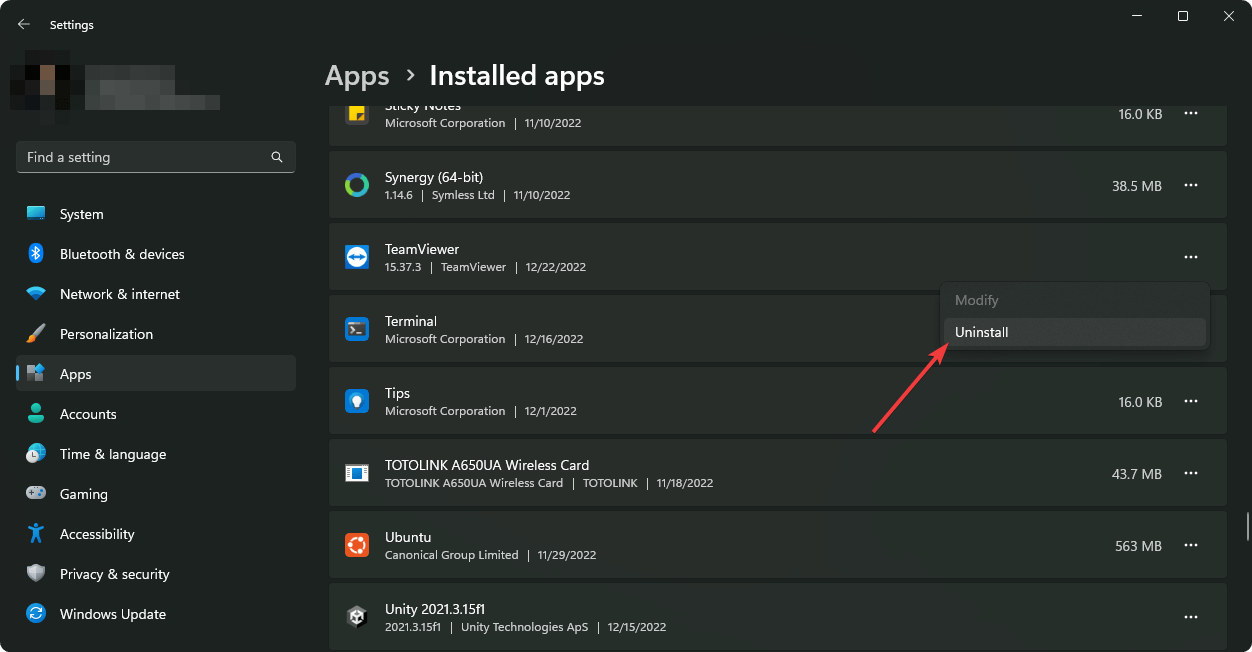Click the Unity 2021.3.15f1 app name
This screenshot has height=652, width=1252.
(x=435, y=609)
